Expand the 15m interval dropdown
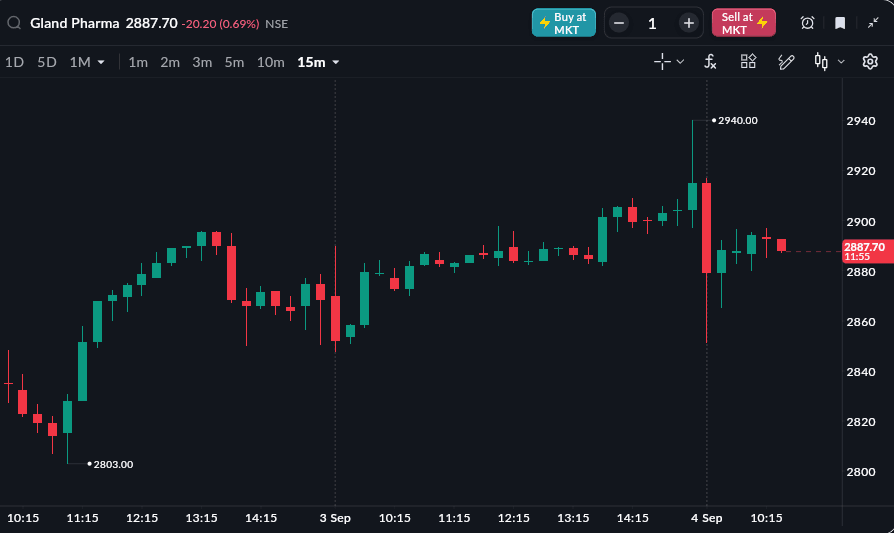This screenshot has height=533, width=894. point(336,62)
